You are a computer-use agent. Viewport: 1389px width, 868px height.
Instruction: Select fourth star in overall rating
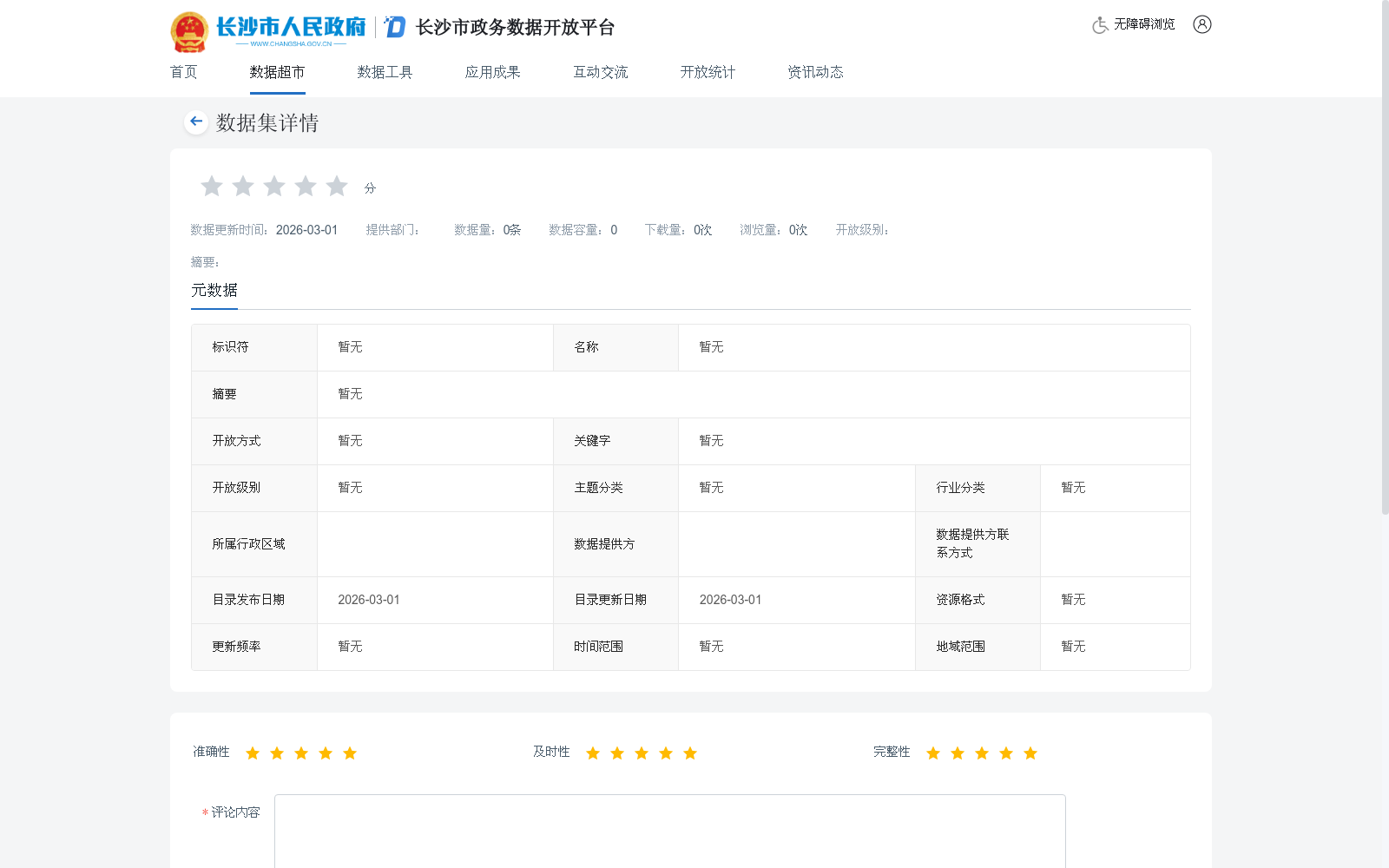coord(306,186)
